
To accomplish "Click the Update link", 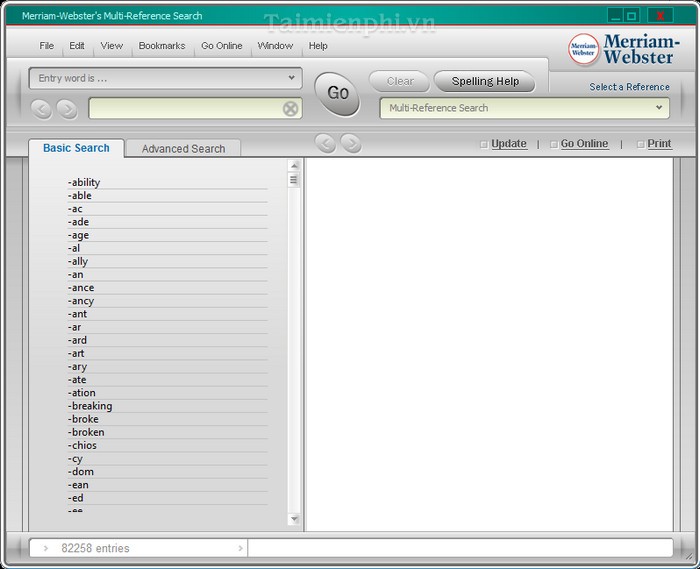I will click(509, 144).
